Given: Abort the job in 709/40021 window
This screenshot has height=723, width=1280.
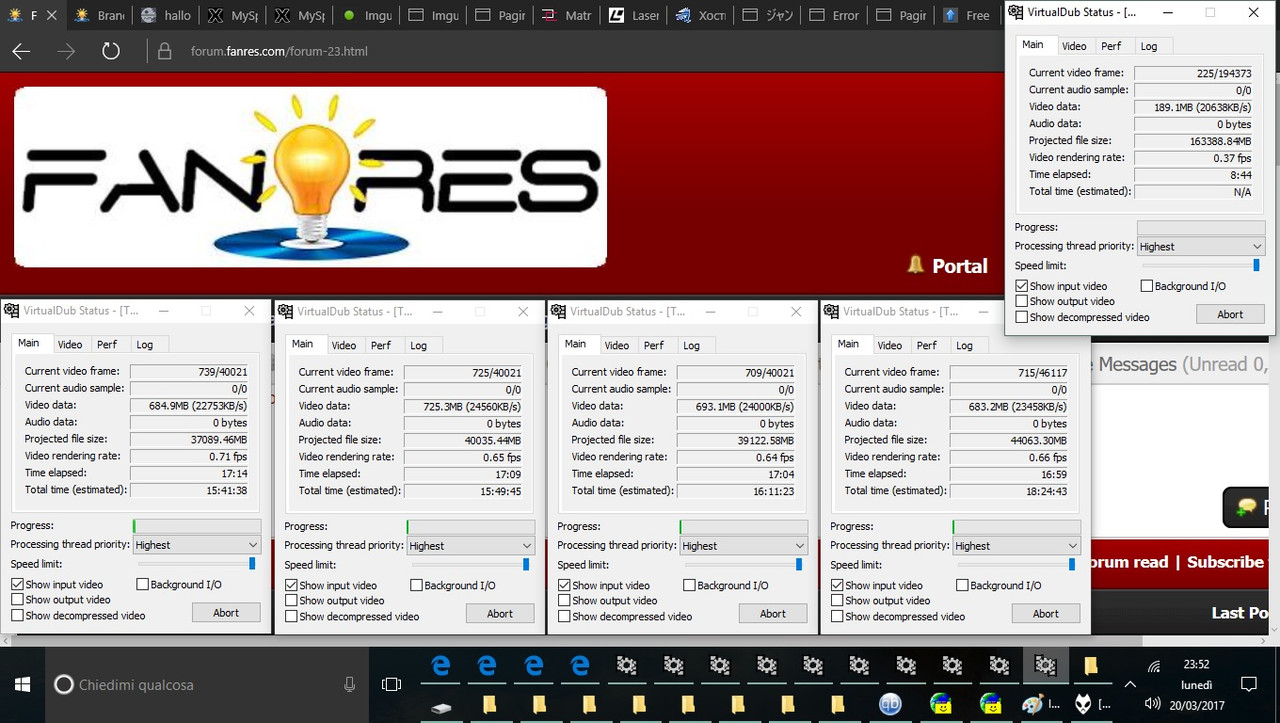Looking at the screenshot, I should pyautogui.click(x=773, y=613).
